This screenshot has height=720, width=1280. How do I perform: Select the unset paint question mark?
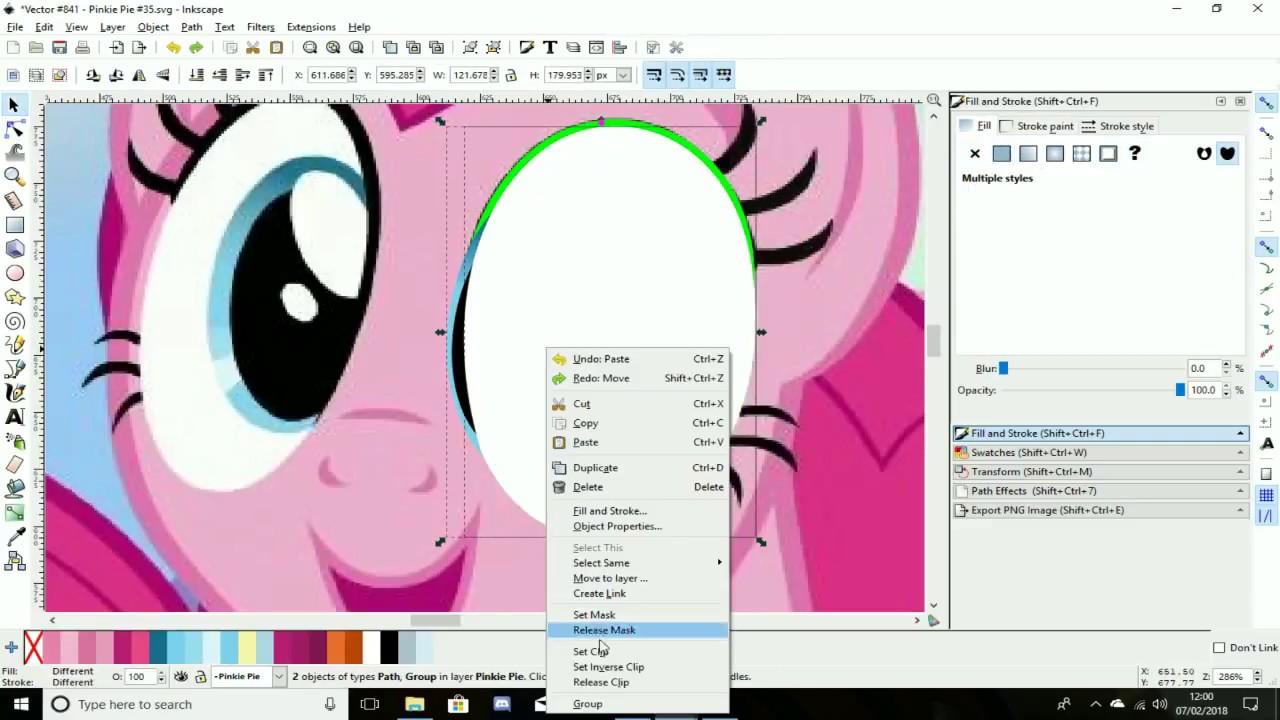coord(1134,153)
